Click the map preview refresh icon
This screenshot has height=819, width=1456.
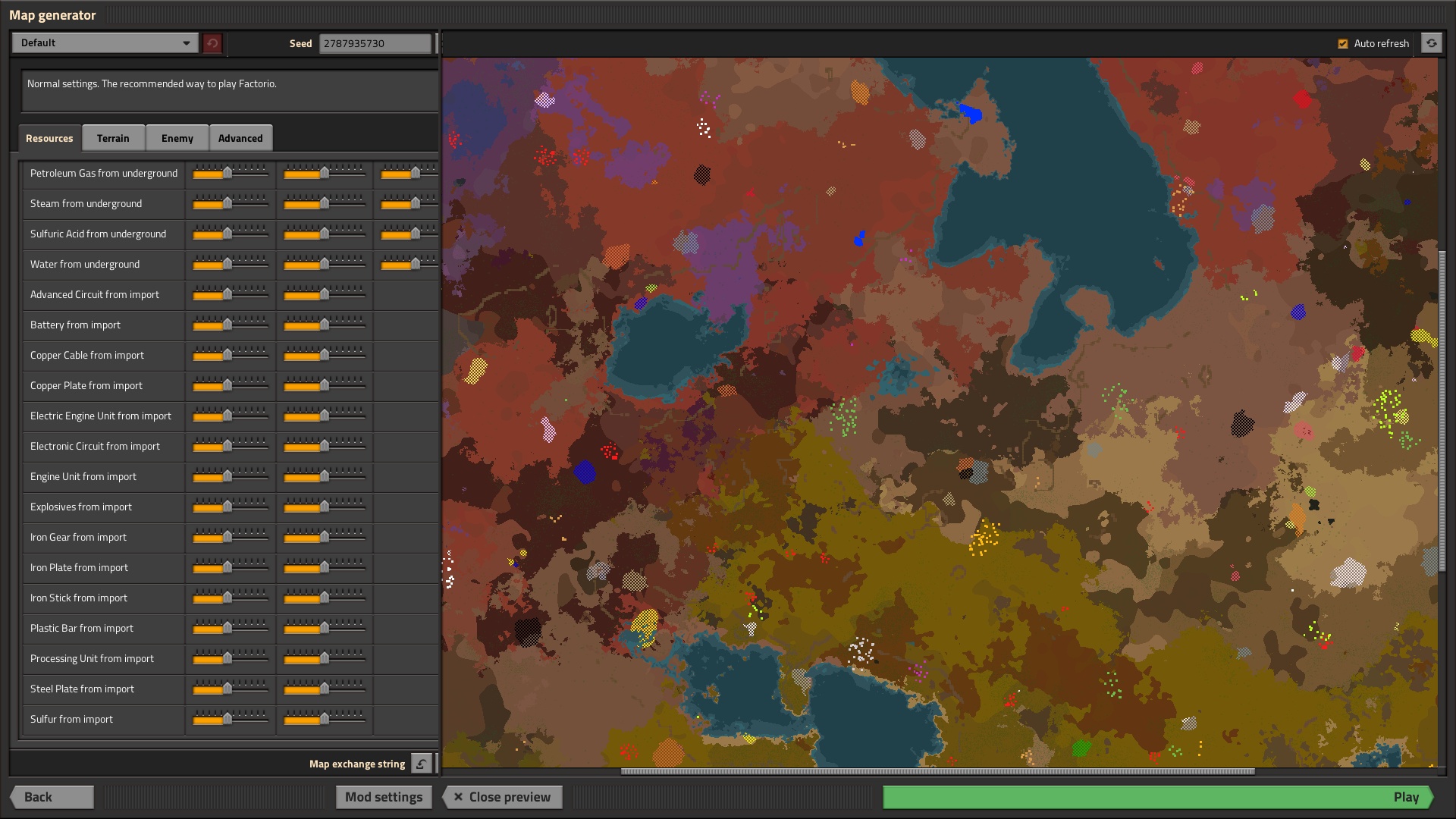point(1431,43)
